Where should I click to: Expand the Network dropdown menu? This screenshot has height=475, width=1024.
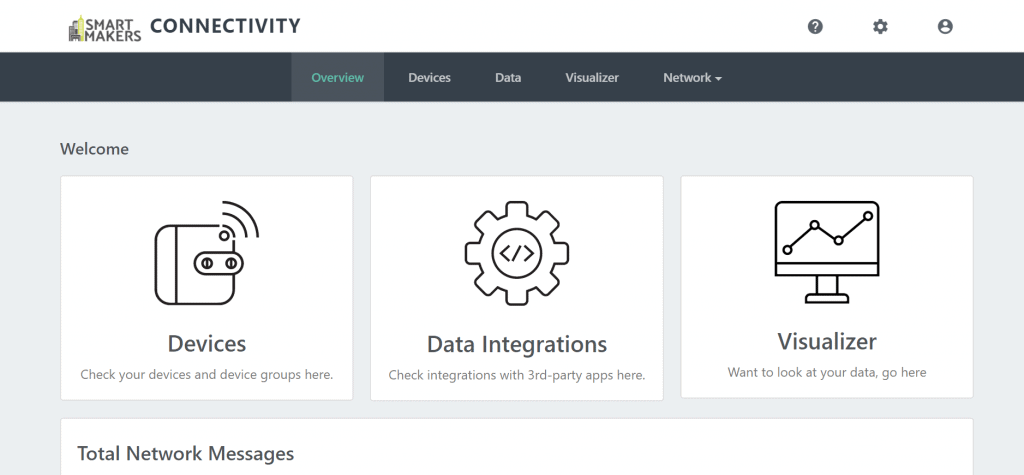[692, 77]
